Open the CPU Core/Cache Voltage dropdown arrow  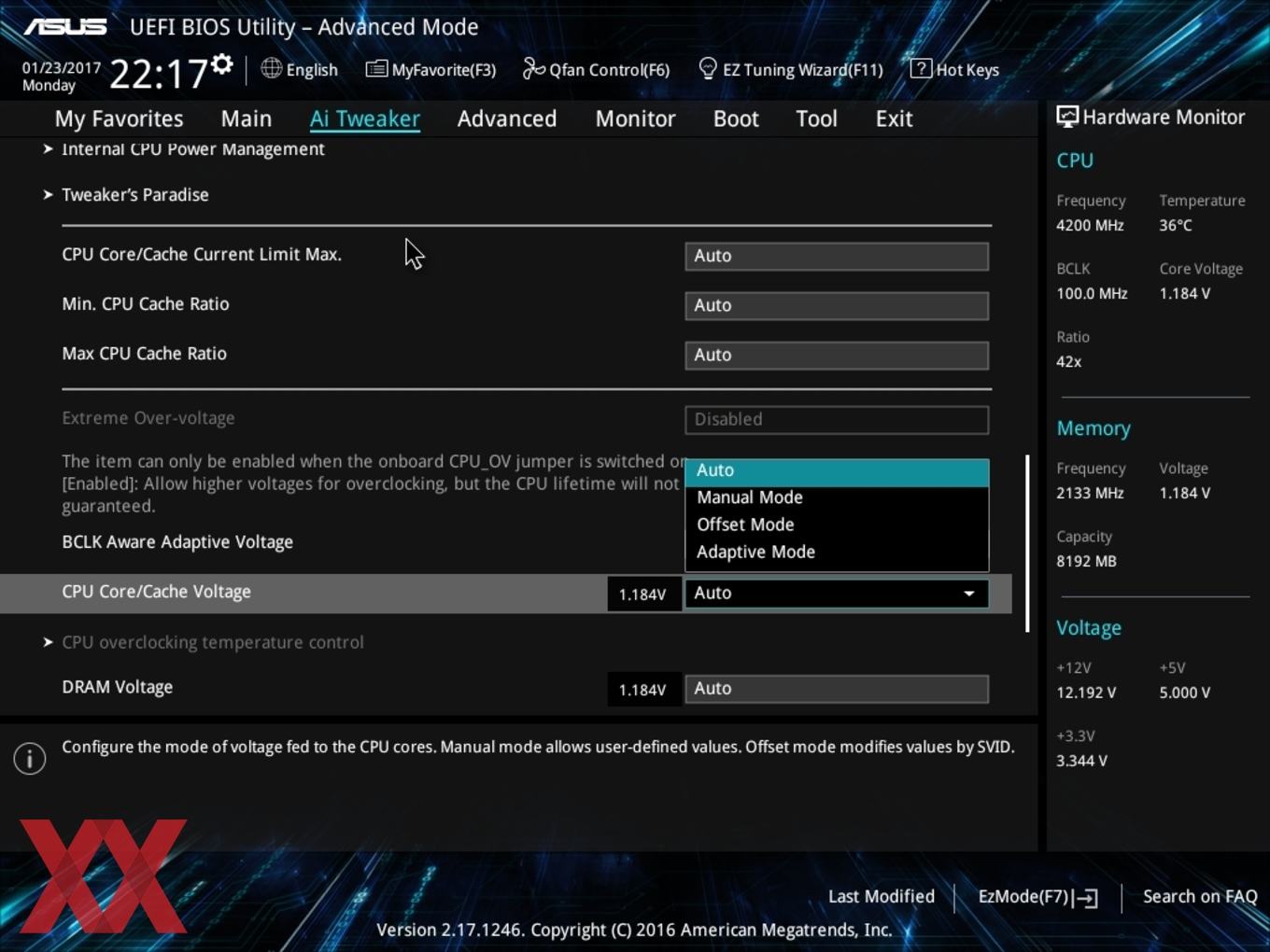[x=969, y=594]
